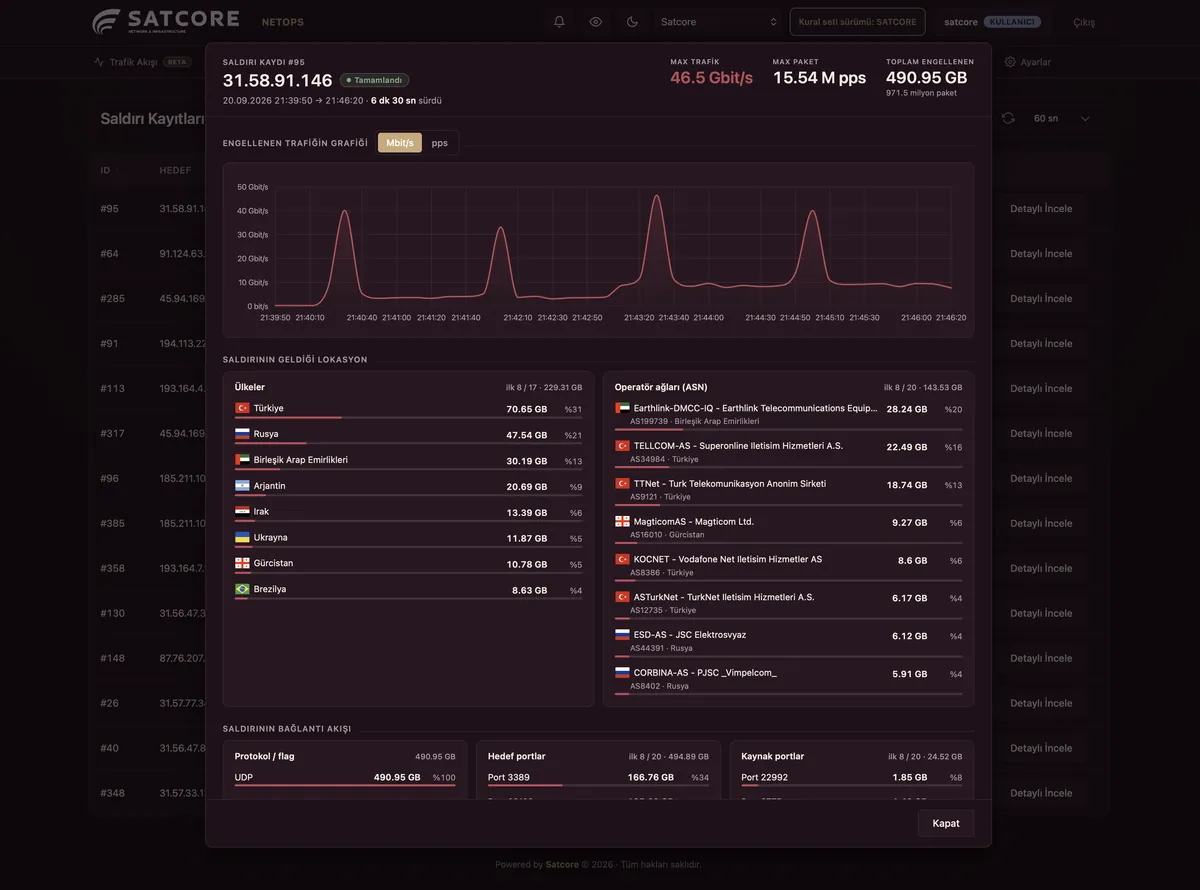Click the Rusya flag in Ülkeler list
The image size is (1200, 890).
click(x=242, y=434)
